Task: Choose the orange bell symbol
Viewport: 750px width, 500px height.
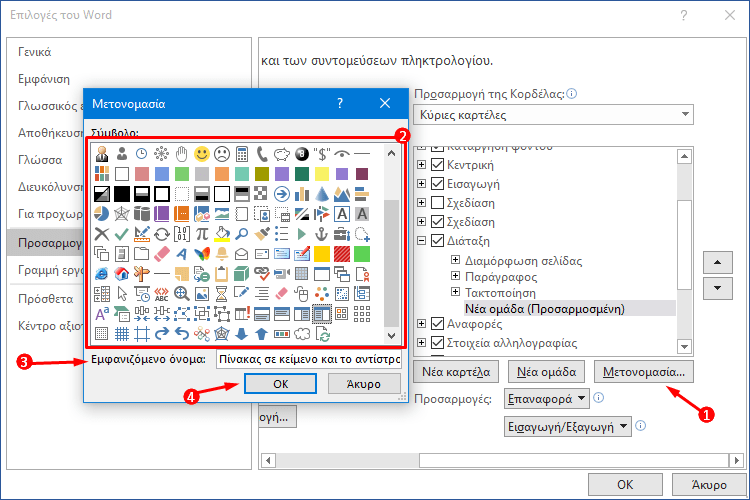Action: coord(222,254)
